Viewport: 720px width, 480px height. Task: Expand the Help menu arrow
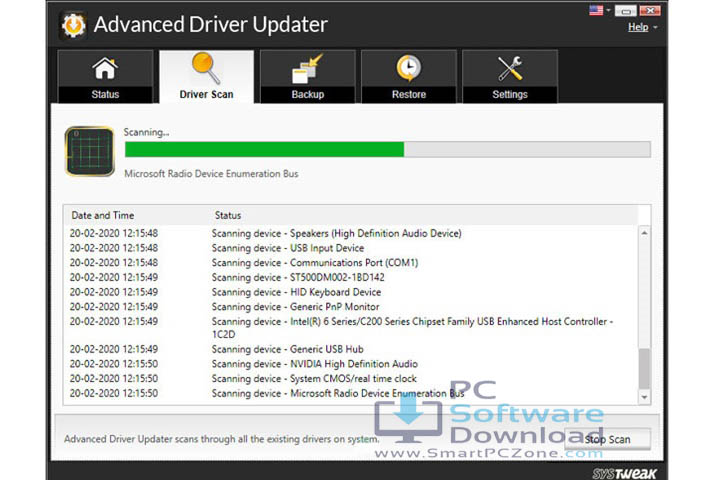[655, 28]
